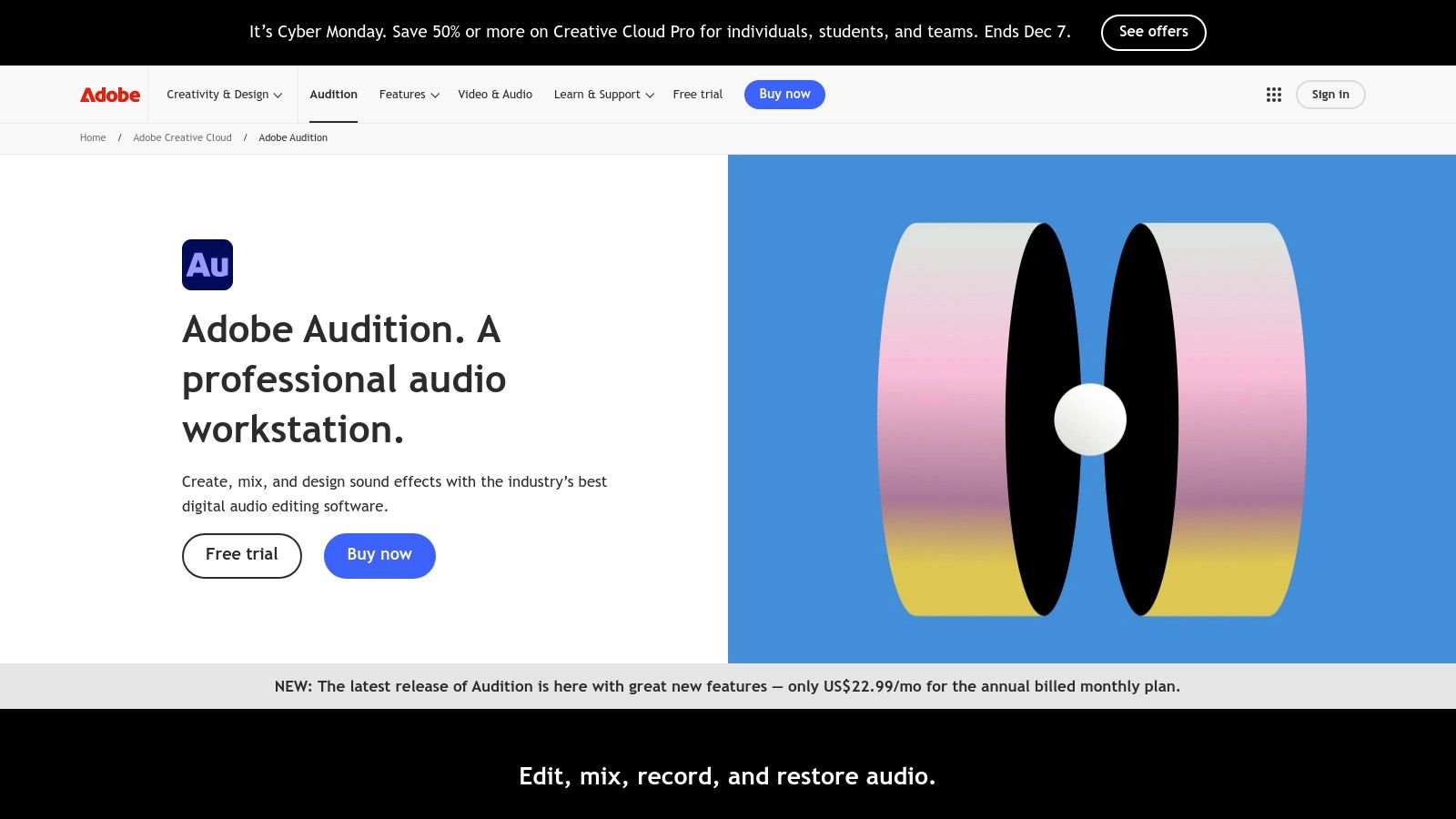
Task: Select the Adobe Audition breadcrumb item
Action: tap(293, 137)
